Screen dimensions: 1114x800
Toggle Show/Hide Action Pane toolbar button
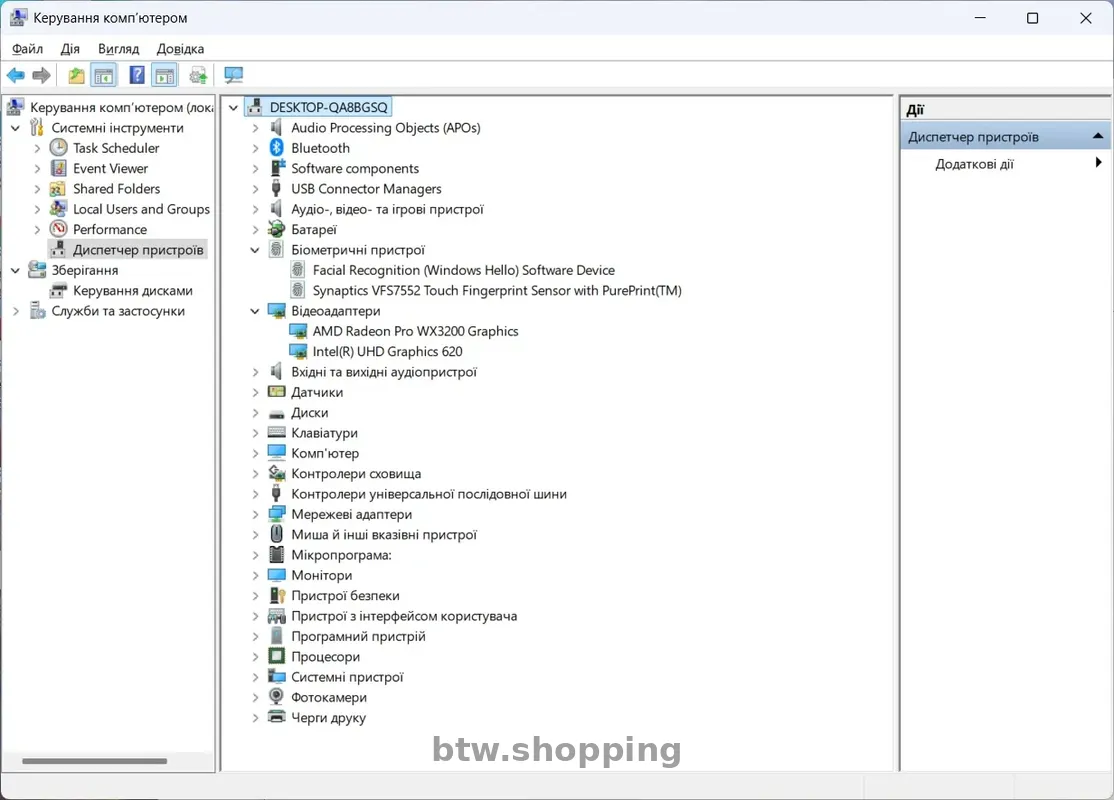click(x=165, y=75)
